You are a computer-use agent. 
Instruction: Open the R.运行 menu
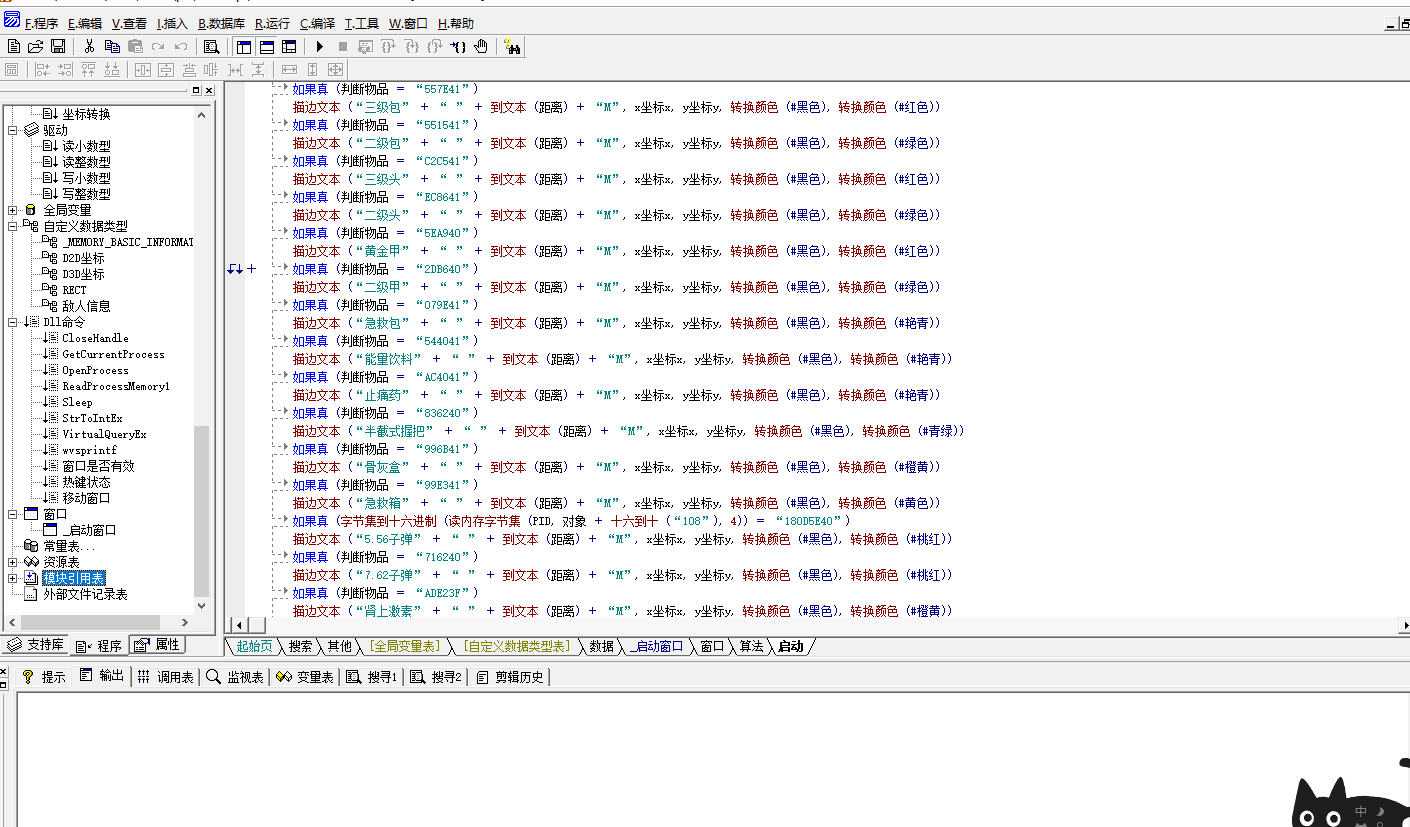pos(271,23)
